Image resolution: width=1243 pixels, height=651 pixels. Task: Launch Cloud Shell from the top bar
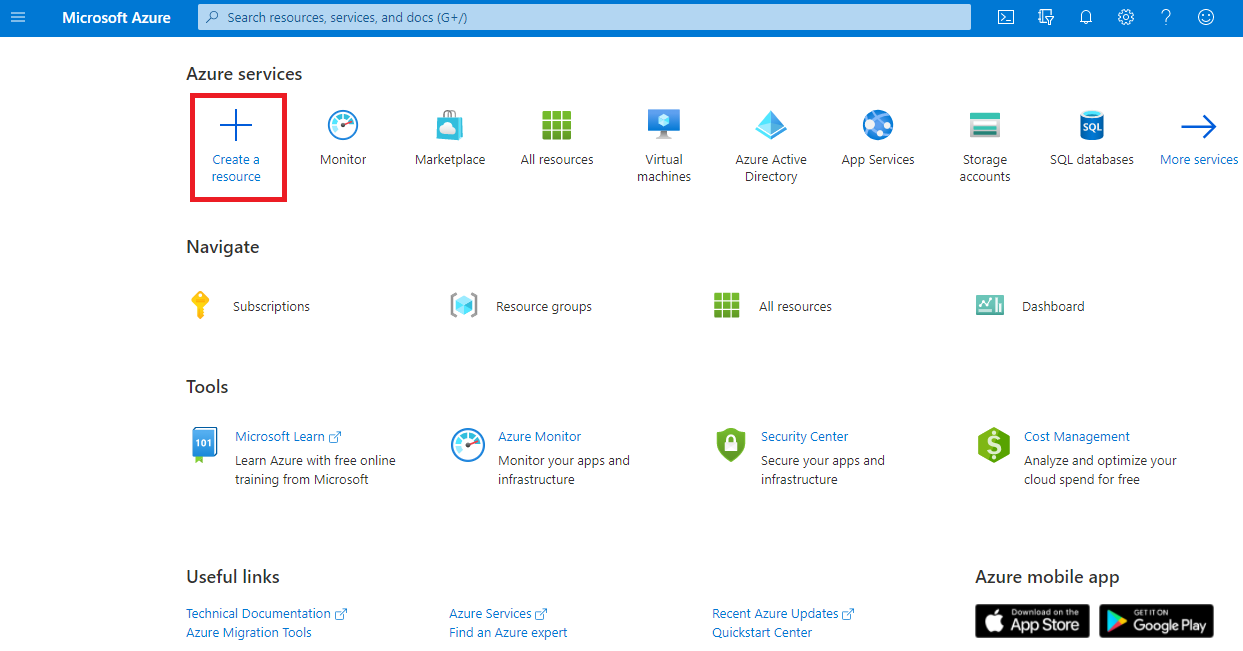click(x=1007, y=17)
